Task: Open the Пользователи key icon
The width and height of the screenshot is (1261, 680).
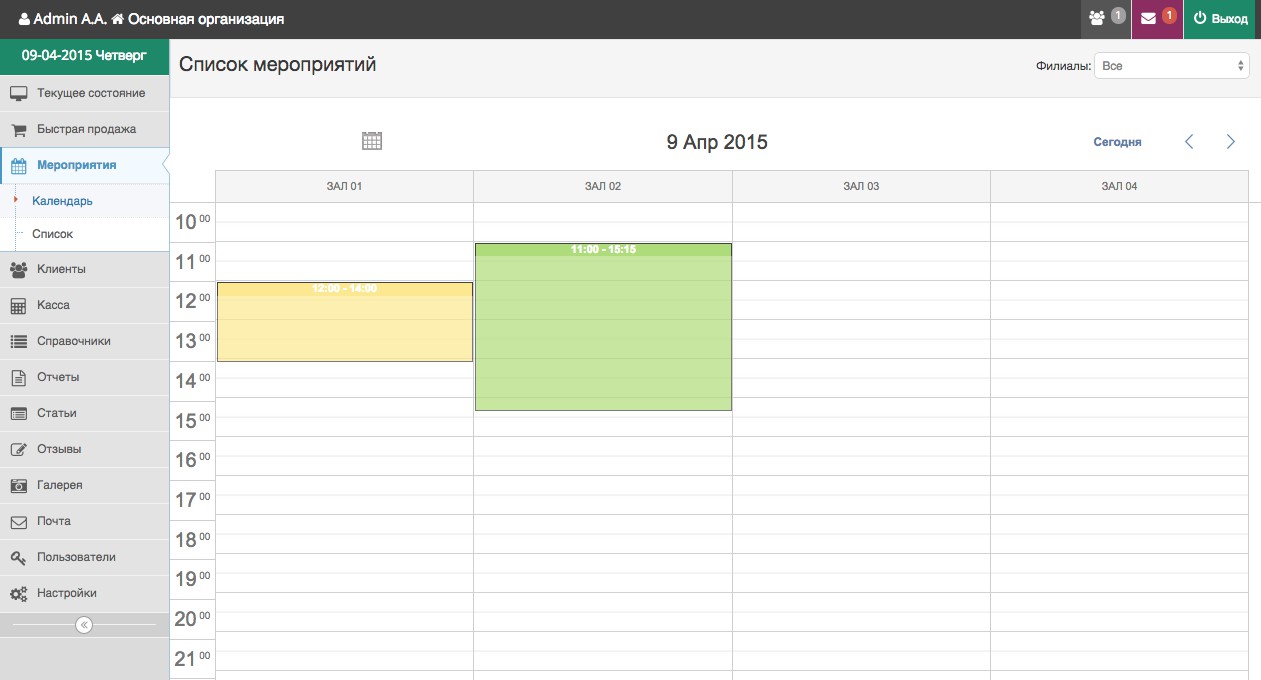Action: (x=18, y=557)
